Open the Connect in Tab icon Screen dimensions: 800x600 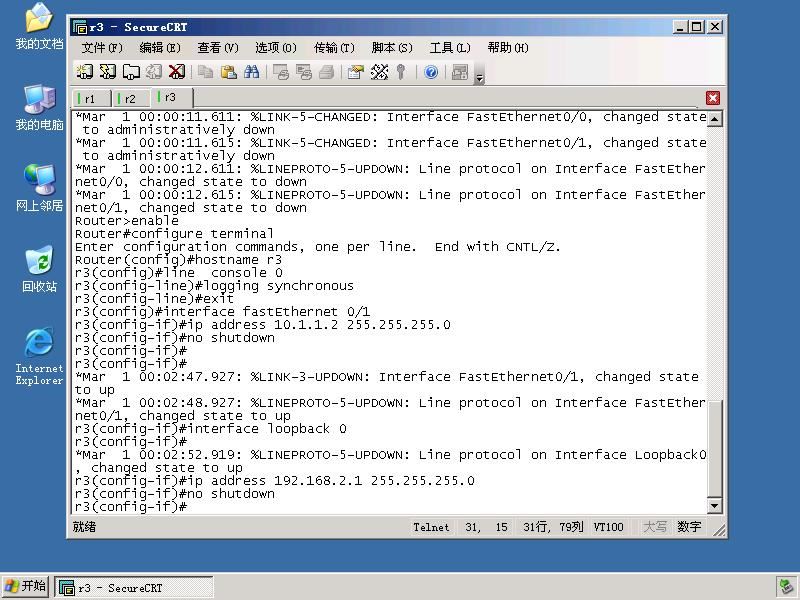click(131, 72)
